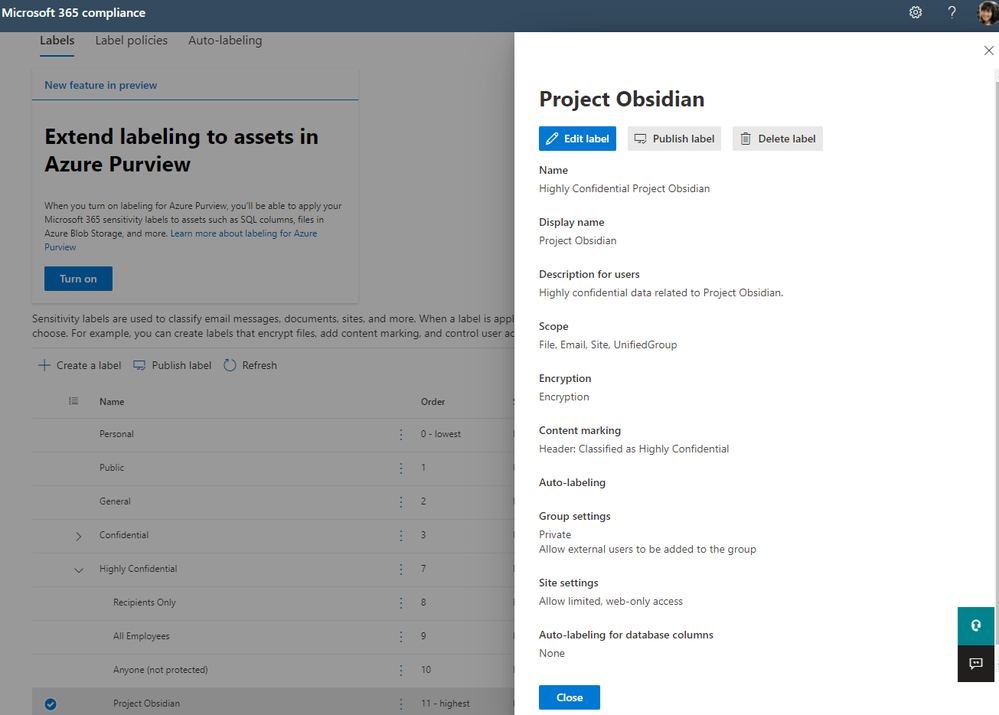
Task: Expand the Confidential label group
Action: pos(78,537)
